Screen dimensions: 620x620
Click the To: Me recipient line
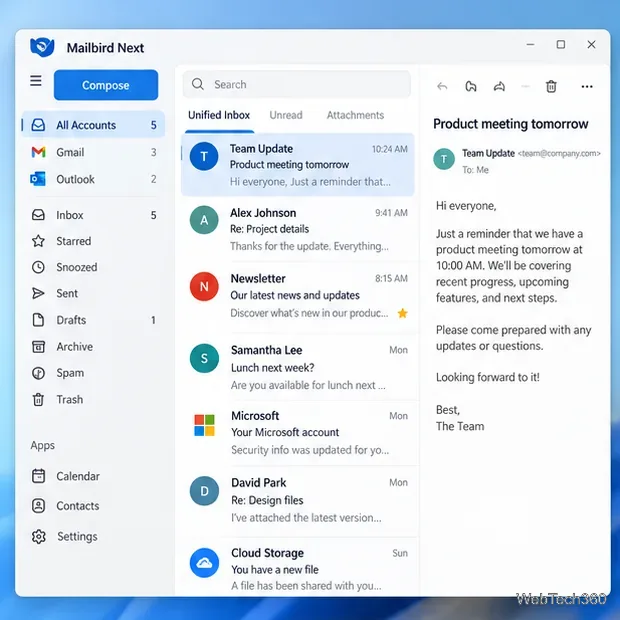coord(476,170)
